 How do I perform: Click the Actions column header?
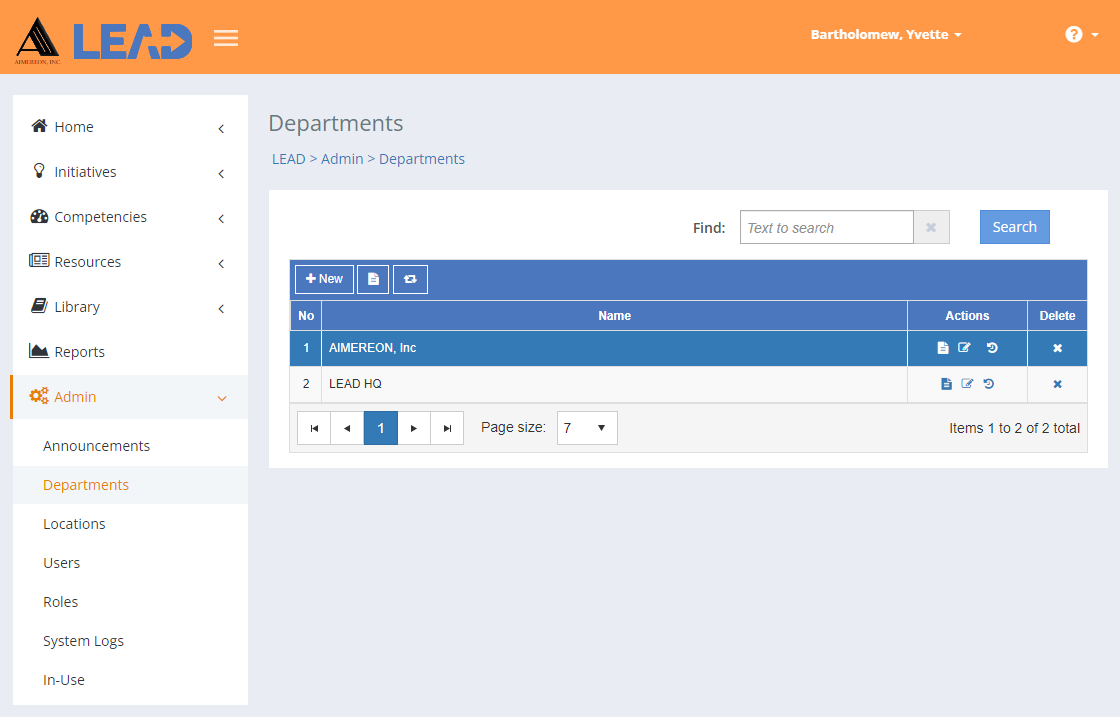967,316
